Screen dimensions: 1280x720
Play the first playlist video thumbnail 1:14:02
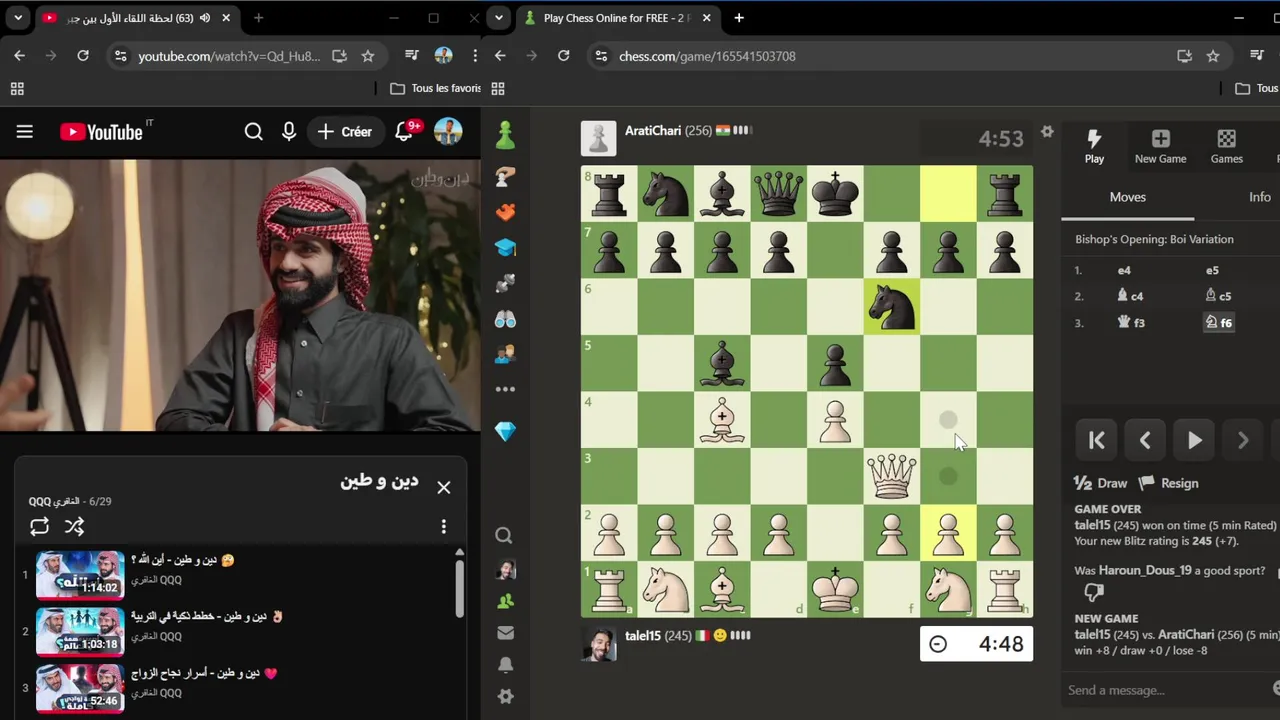[80, 574]
